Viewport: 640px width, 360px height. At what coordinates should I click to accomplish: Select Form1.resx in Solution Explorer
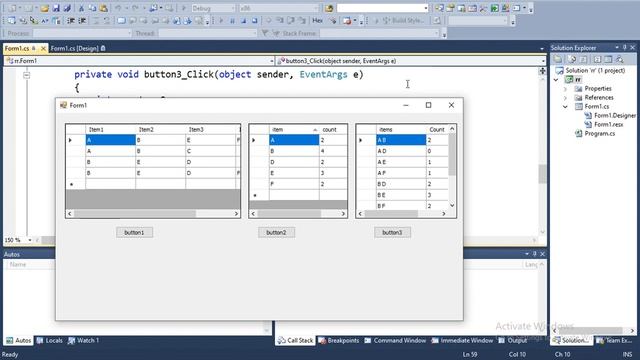click(608, 124)
